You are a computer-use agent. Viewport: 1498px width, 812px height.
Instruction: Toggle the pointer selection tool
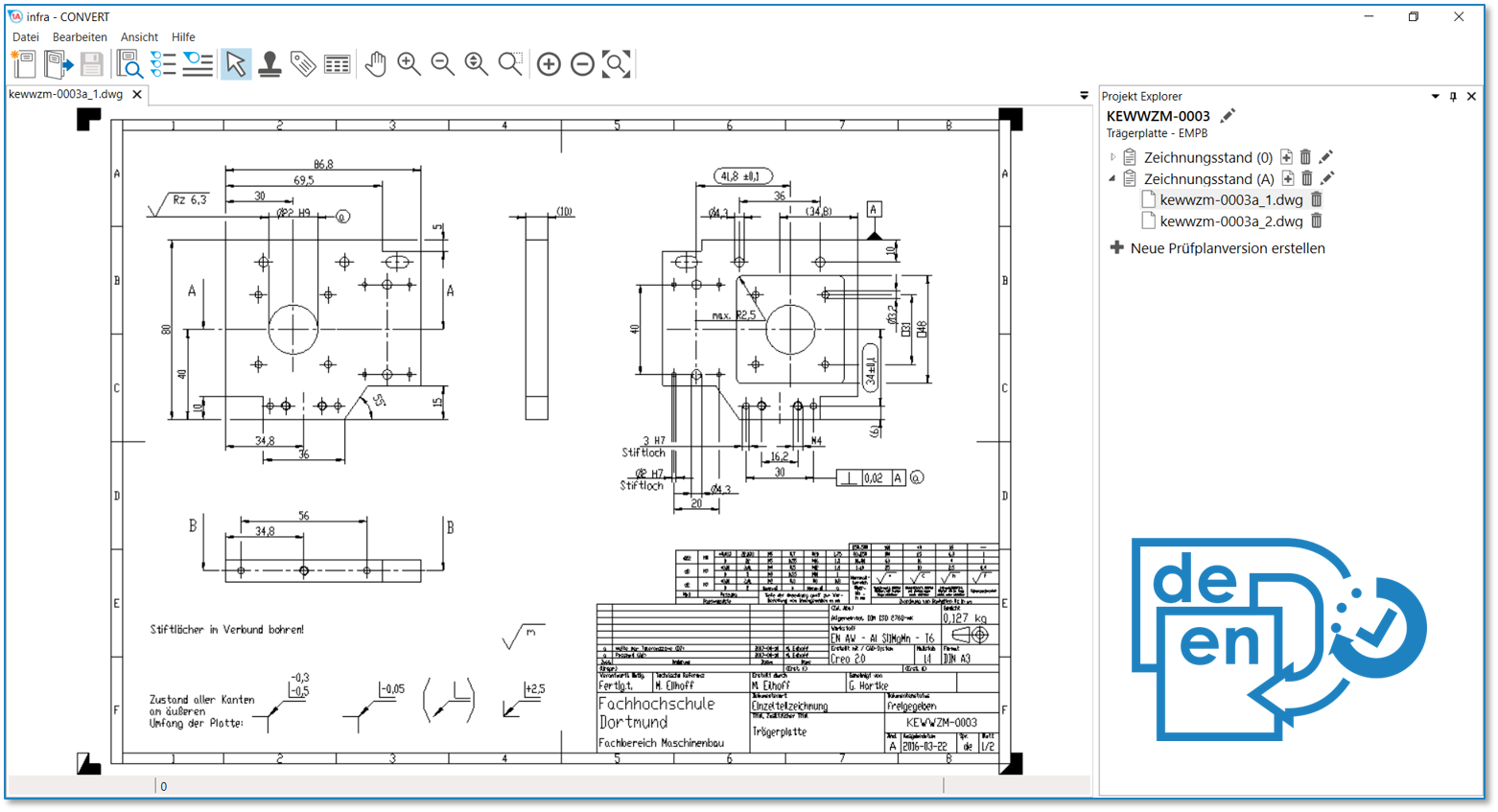235,64
